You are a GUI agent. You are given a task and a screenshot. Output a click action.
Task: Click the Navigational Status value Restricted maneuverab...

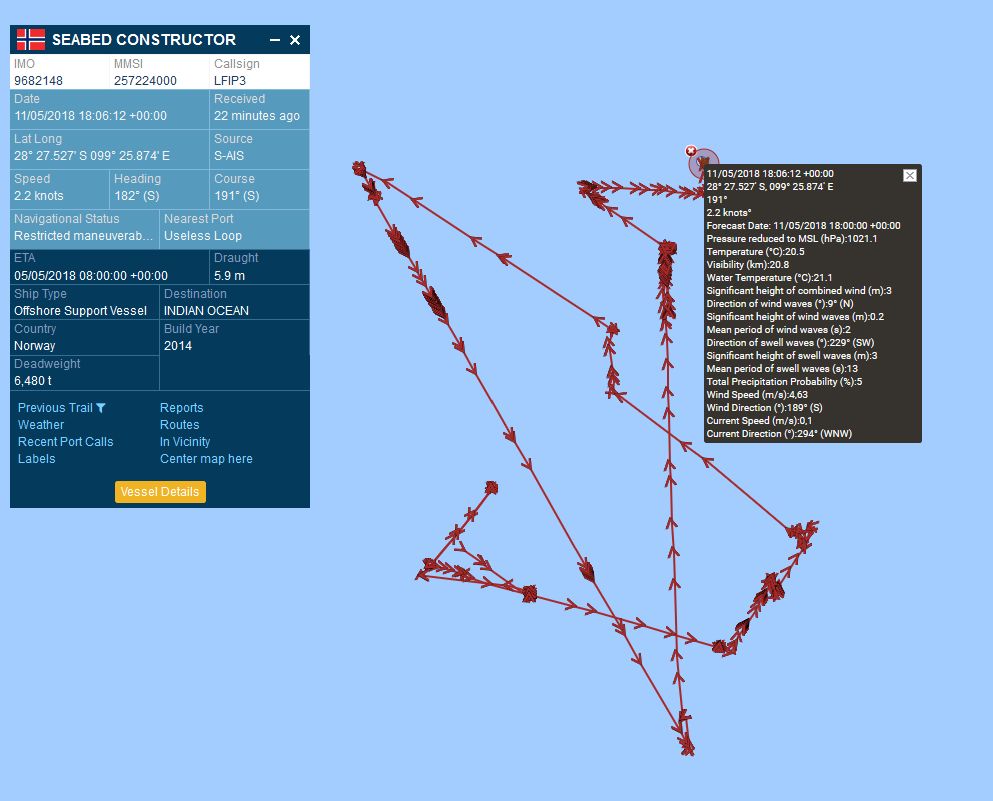(84, 236)
